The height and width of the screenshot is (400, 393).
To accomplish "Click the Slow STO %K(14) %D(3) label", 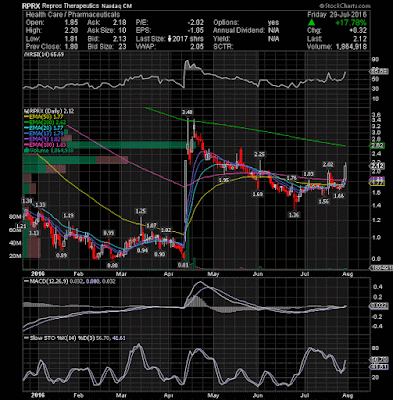I will point(60,338).
